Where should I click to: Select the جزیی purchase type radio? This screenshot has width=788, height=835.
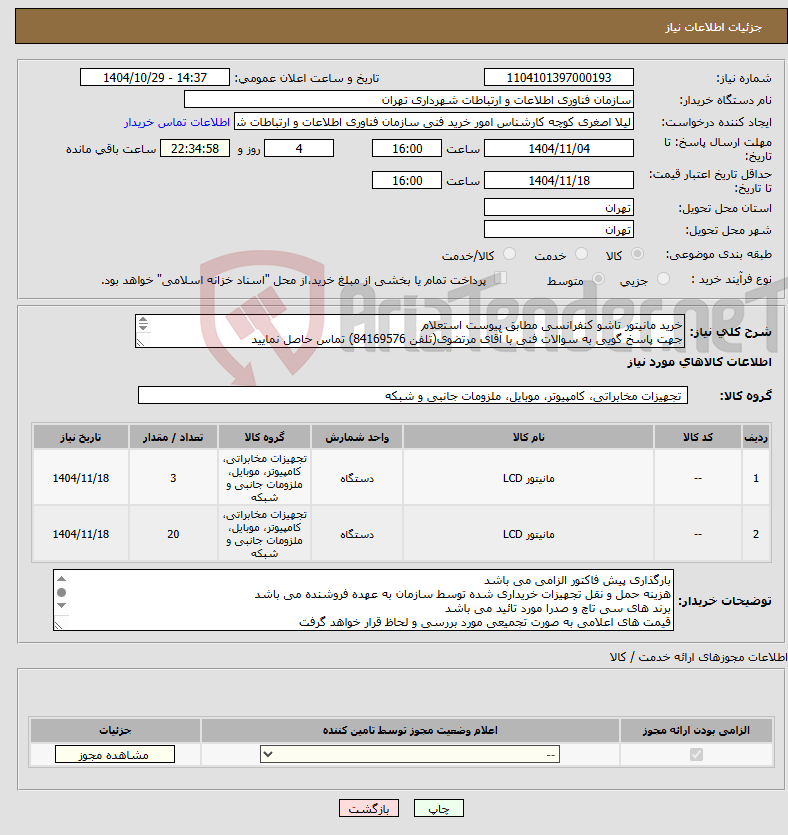click(x=663, y=279)
